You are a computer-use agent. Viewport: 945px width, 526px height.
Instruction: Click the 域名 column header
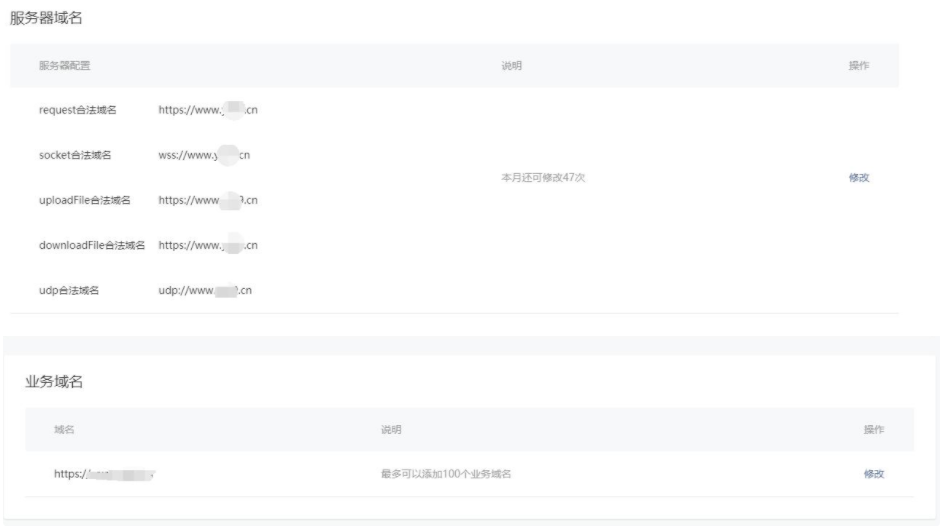pos(64,429)
